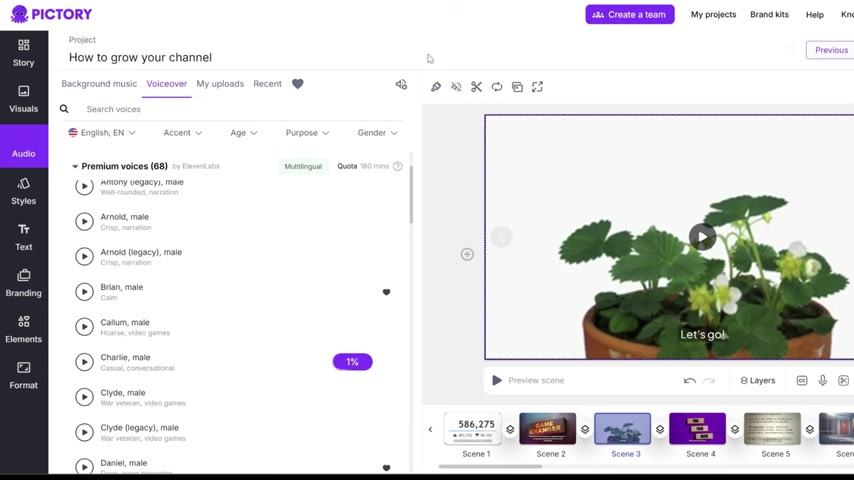Viewport: 854px width, 480px height.
Task: Switch to Background music tab
Action: pos(99,84)
